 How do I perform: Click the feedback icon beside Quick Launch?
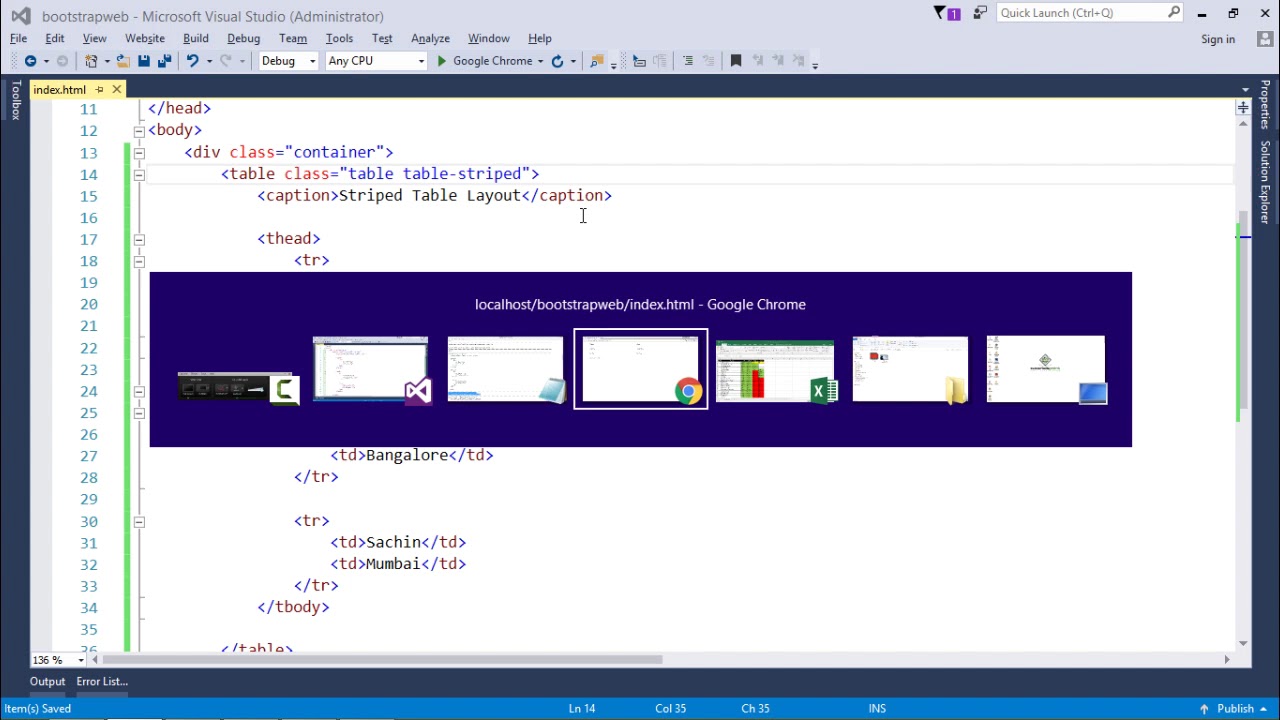980,13
